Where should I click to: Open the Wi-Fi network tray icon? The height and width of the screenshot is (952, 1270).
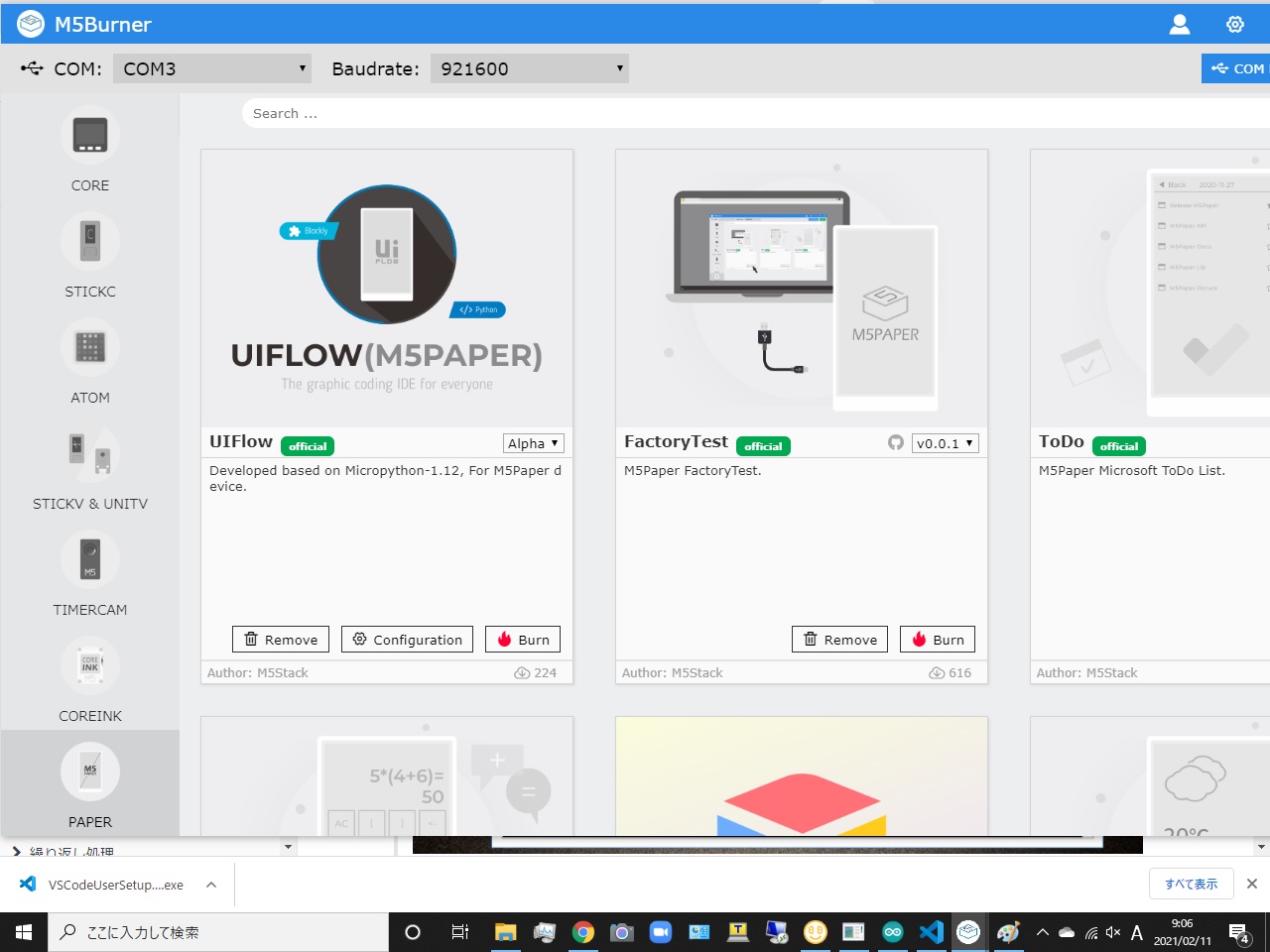(x=1091, y=932)
